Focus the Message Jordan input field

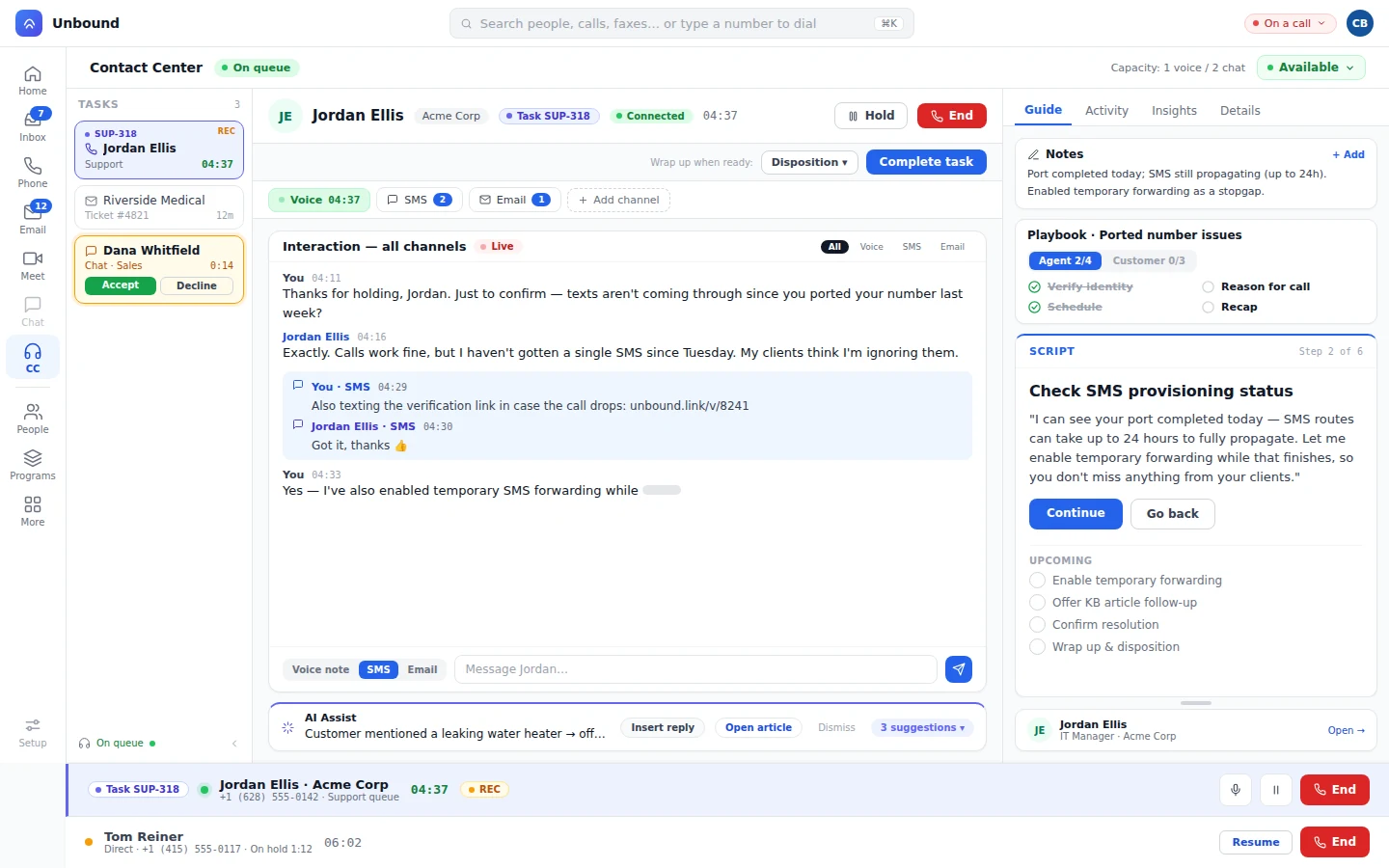tap(695, 669)
